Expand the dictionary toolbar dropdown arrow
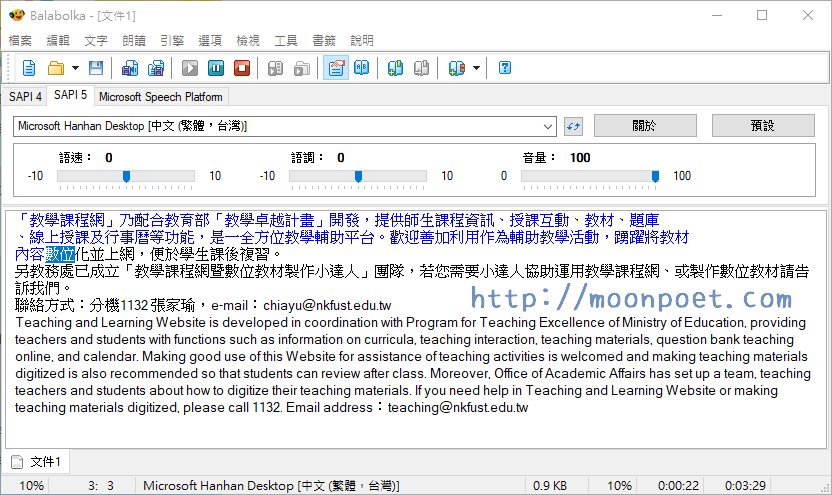The image size is (832, 495). click(x=476, y=68)
